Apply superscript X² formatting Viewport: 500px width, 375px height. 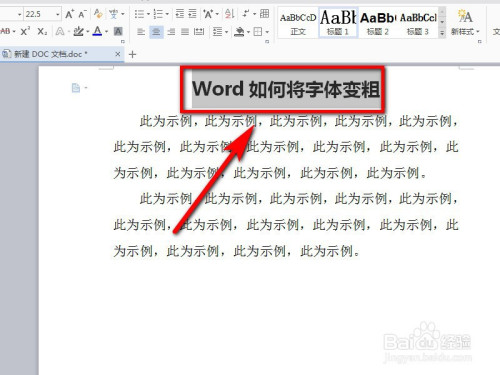pos(25,32)
